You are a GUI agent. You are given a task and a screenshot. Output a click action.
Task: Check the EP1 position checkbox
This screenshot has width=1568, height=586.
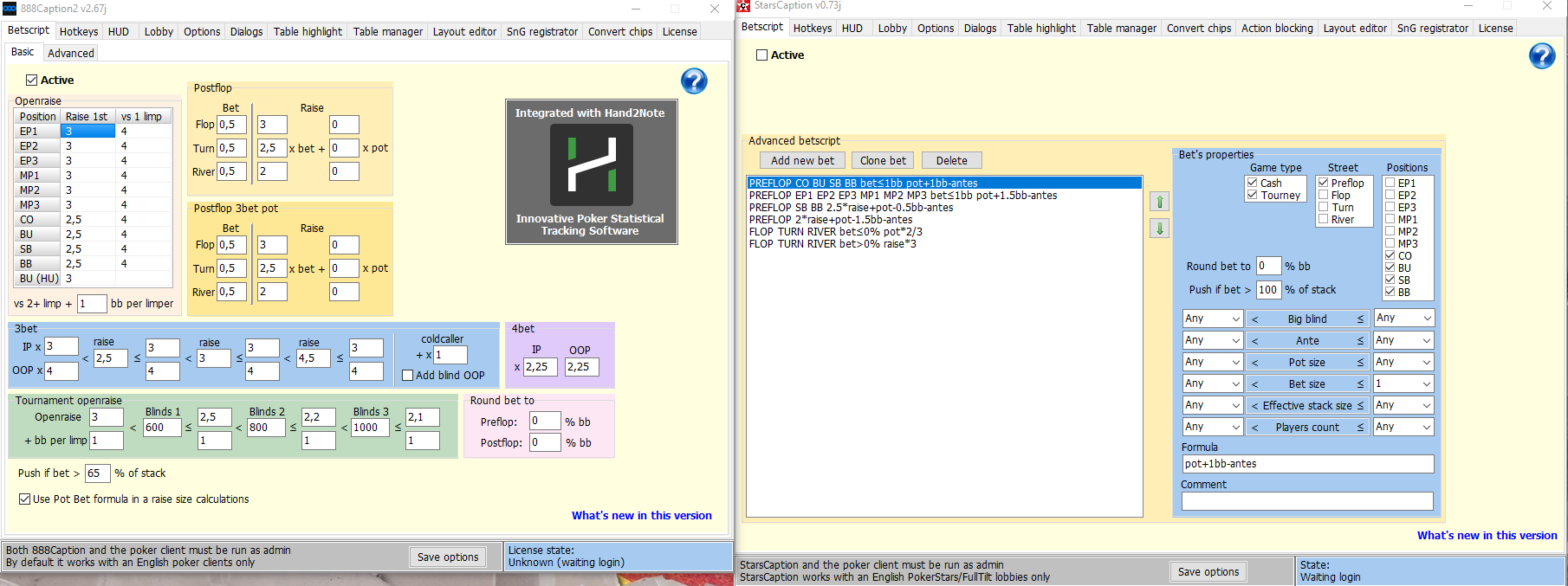[x=1390, y=183]
